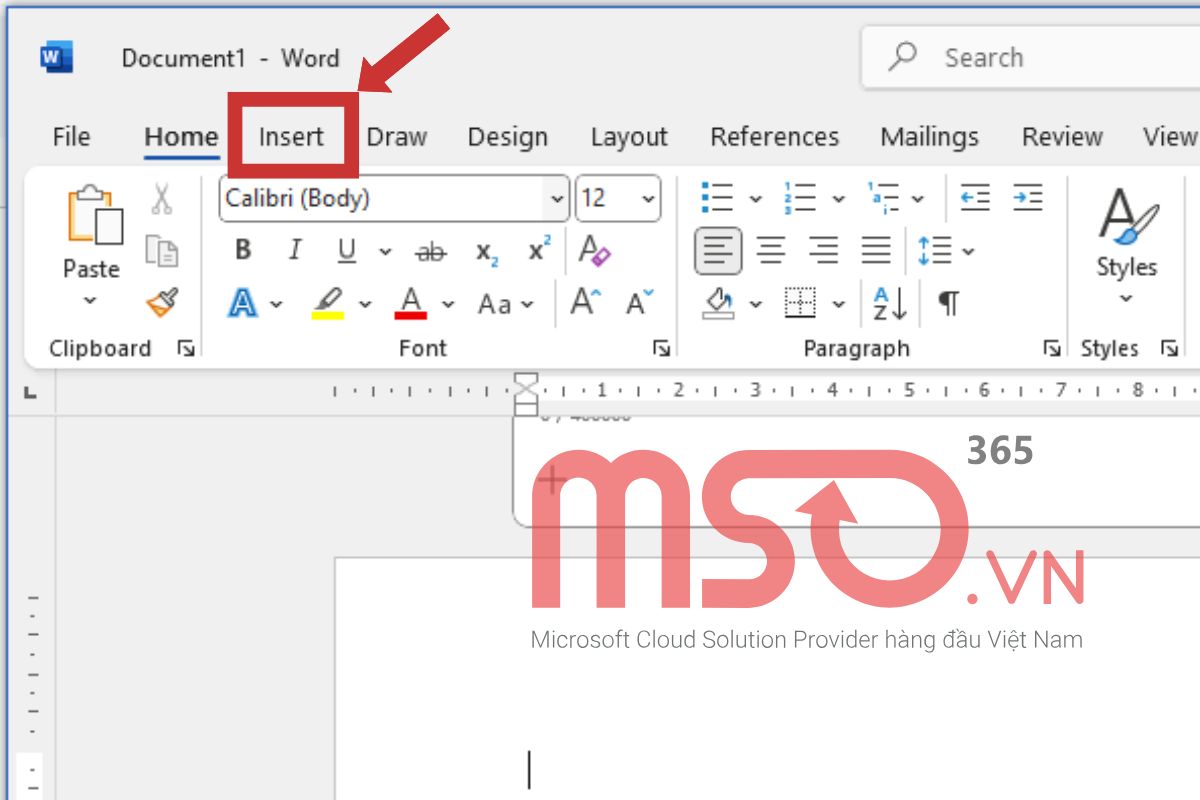The image size is (1200, 800).
Task: Switch to the References tab
Action: point(775,137)
